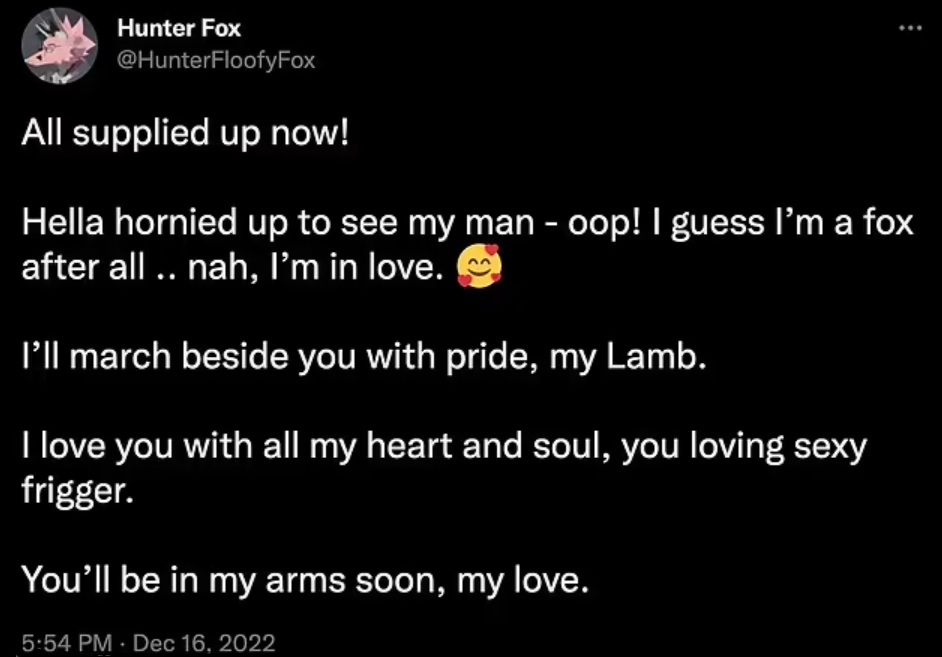Click the "All supplied up now!" line

[x=187, y=134]
